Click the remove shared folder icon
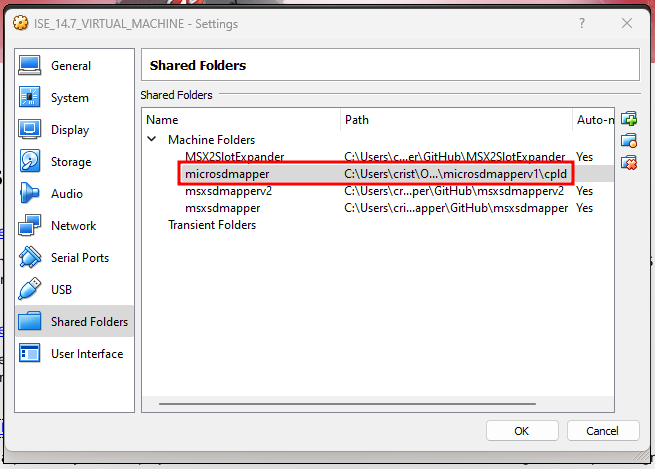 (629, 162)
